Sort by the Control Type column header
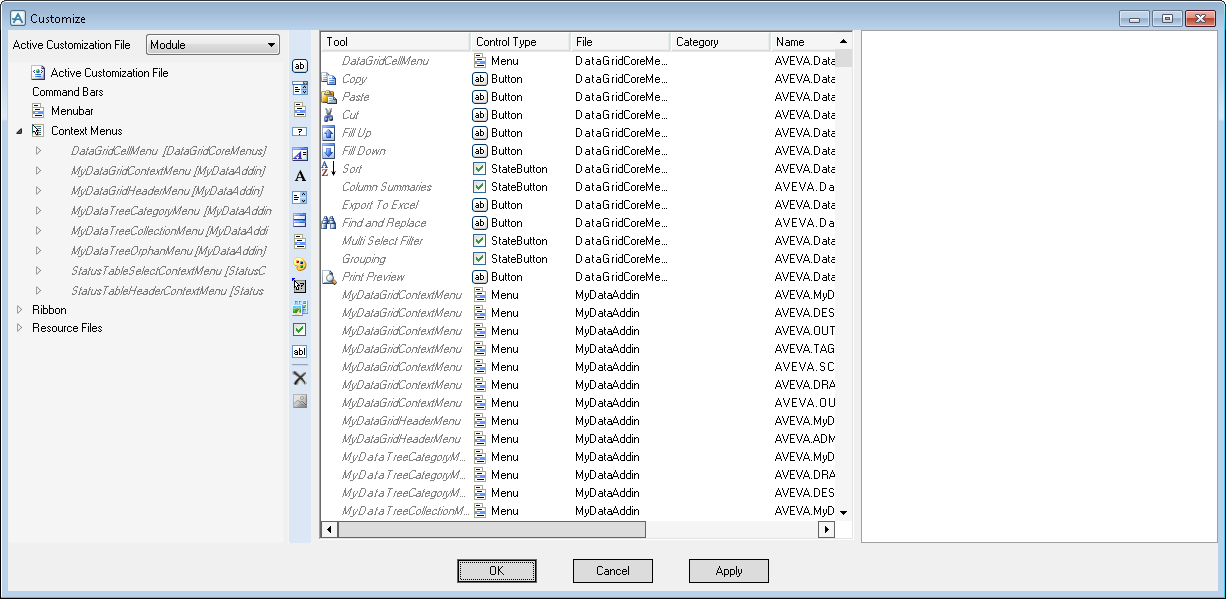 click(x=520, y=42)
